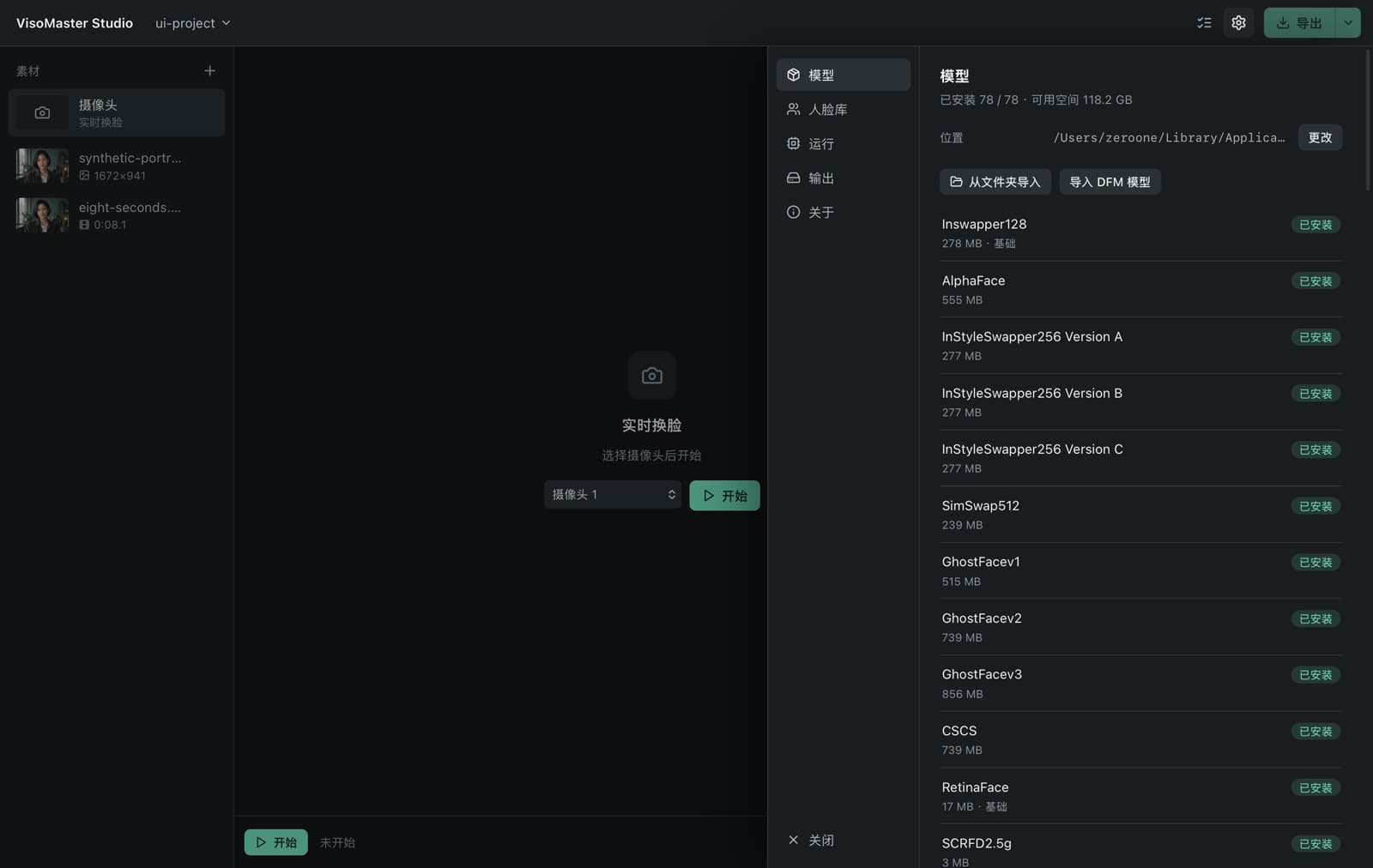
Task: Open the 关于 settings tab
Action: click(x=844, y=212)
